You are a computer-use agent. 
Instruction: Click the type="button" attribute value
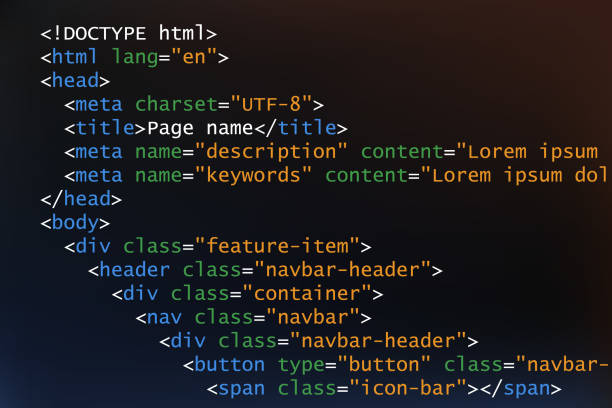click(384, 365)
